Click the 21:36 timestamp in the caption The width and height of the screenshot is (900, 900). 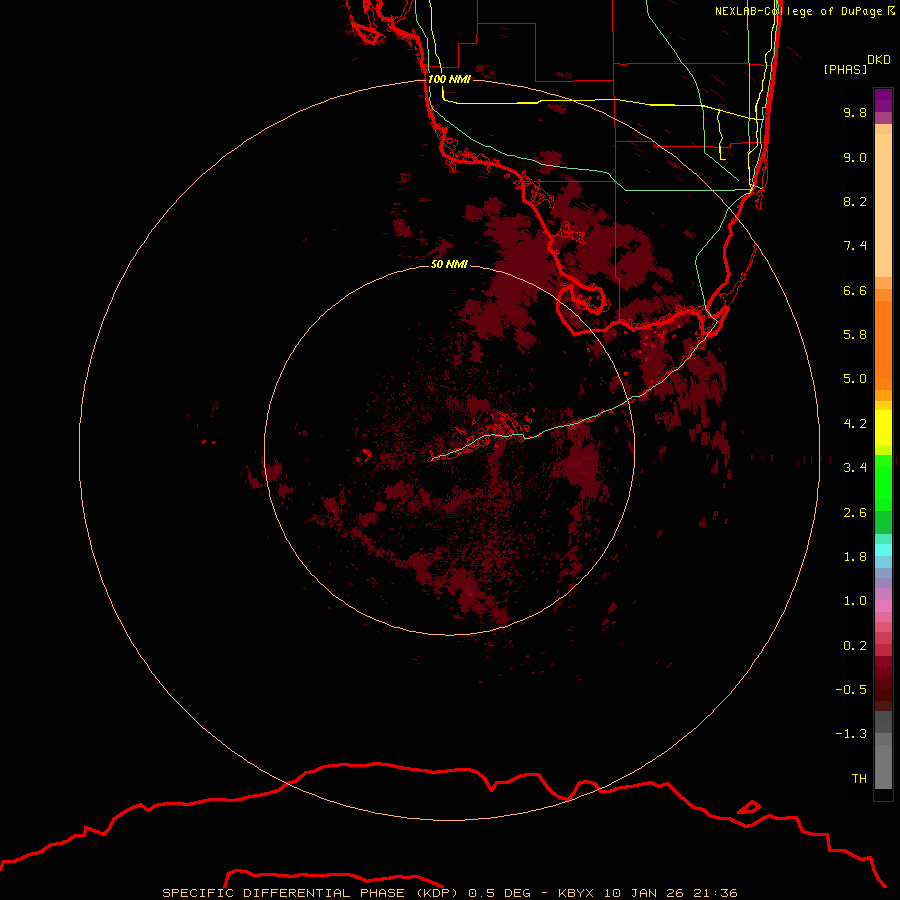715,893
